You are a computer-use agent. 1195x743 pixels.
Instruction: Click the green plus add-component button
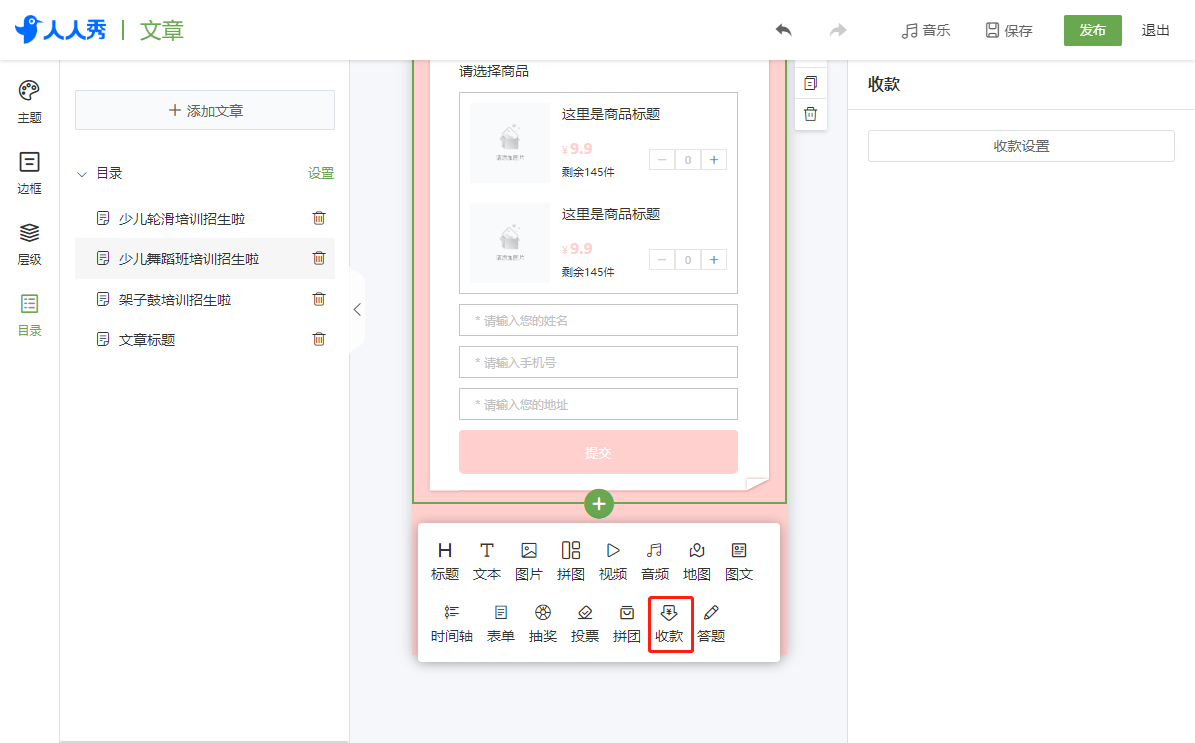tap(599, 504)
